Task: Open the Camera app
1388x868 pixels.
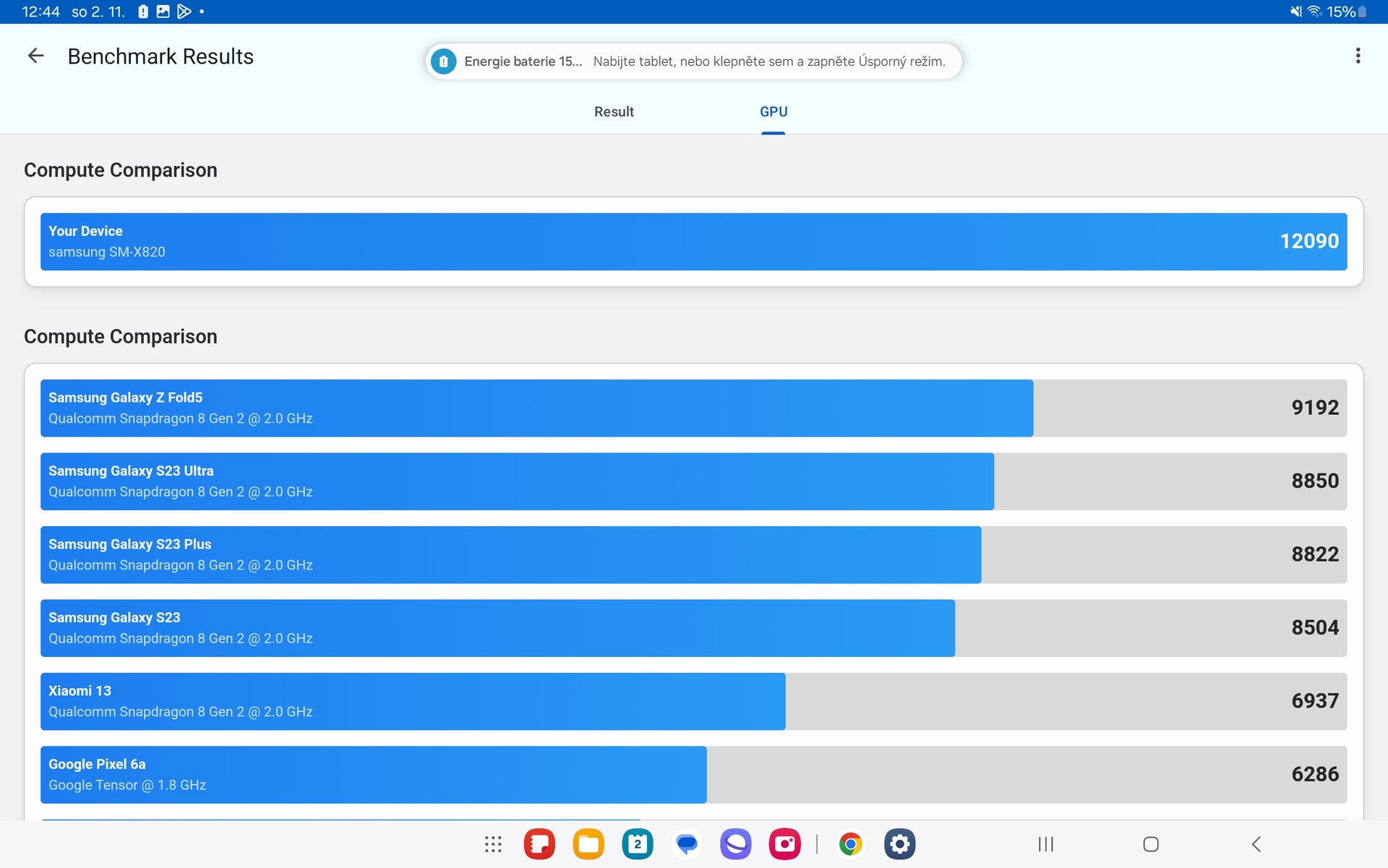Action: click(784, 843)
